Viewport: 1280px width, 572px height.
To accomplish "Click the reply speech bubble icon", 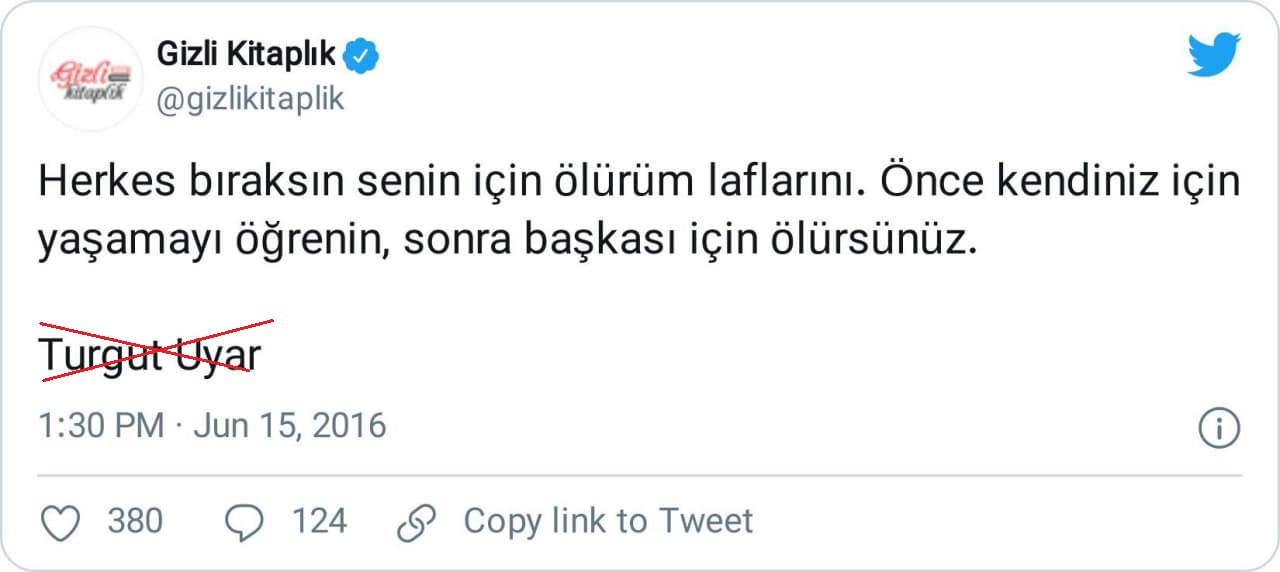I will (x=245, y=522).
